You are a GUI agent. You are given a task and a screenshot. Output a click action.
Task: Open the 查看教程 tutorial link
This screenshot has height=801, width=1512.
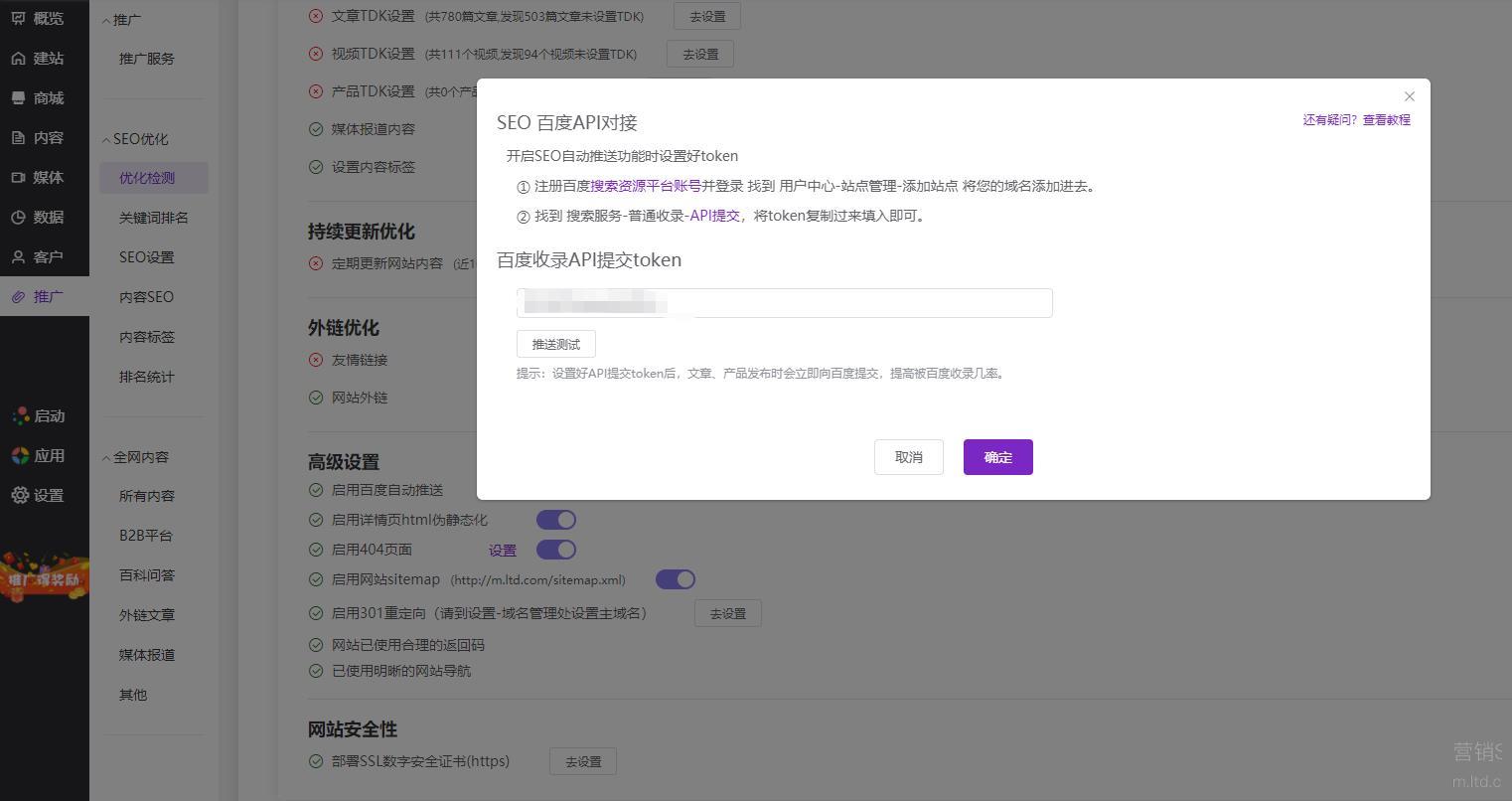[x=1386, y=120]
